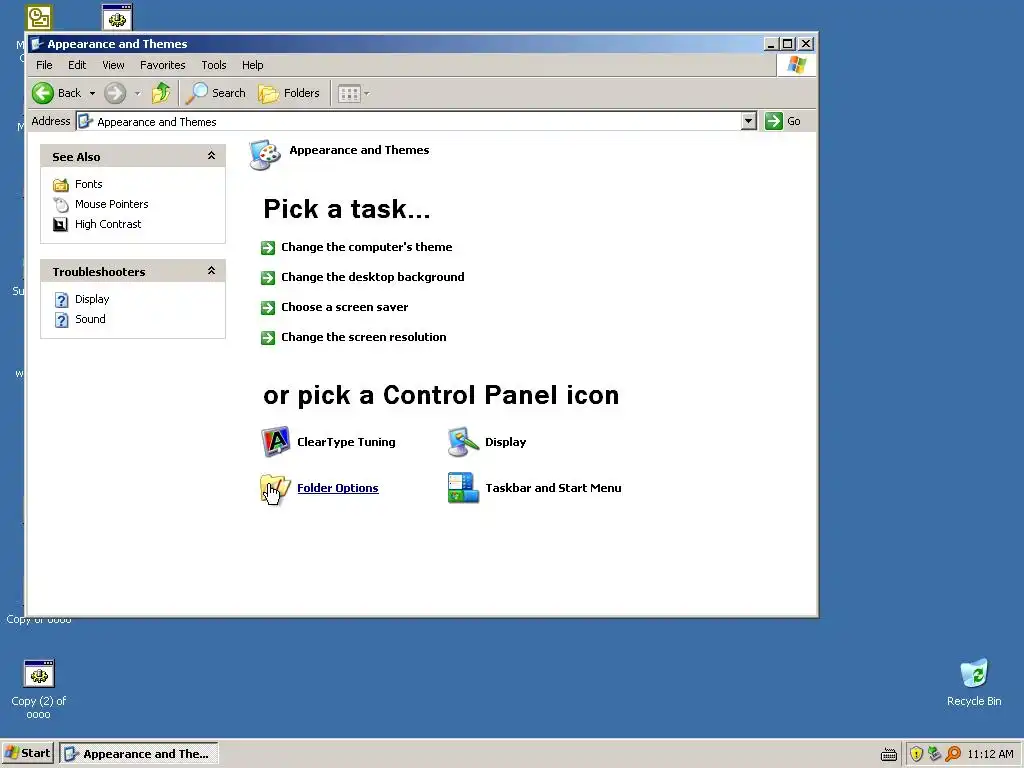Open the Display control panel link
The width and height of the screenshot is (1024, 768).
[x=505, y=442]
